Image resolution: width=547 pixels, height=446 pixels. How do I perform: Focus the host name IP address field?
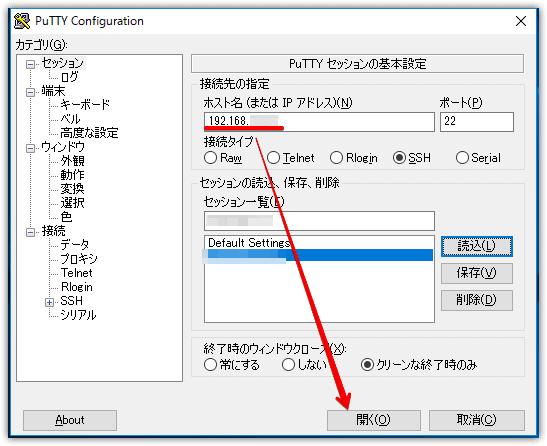(x=319, y=122)
